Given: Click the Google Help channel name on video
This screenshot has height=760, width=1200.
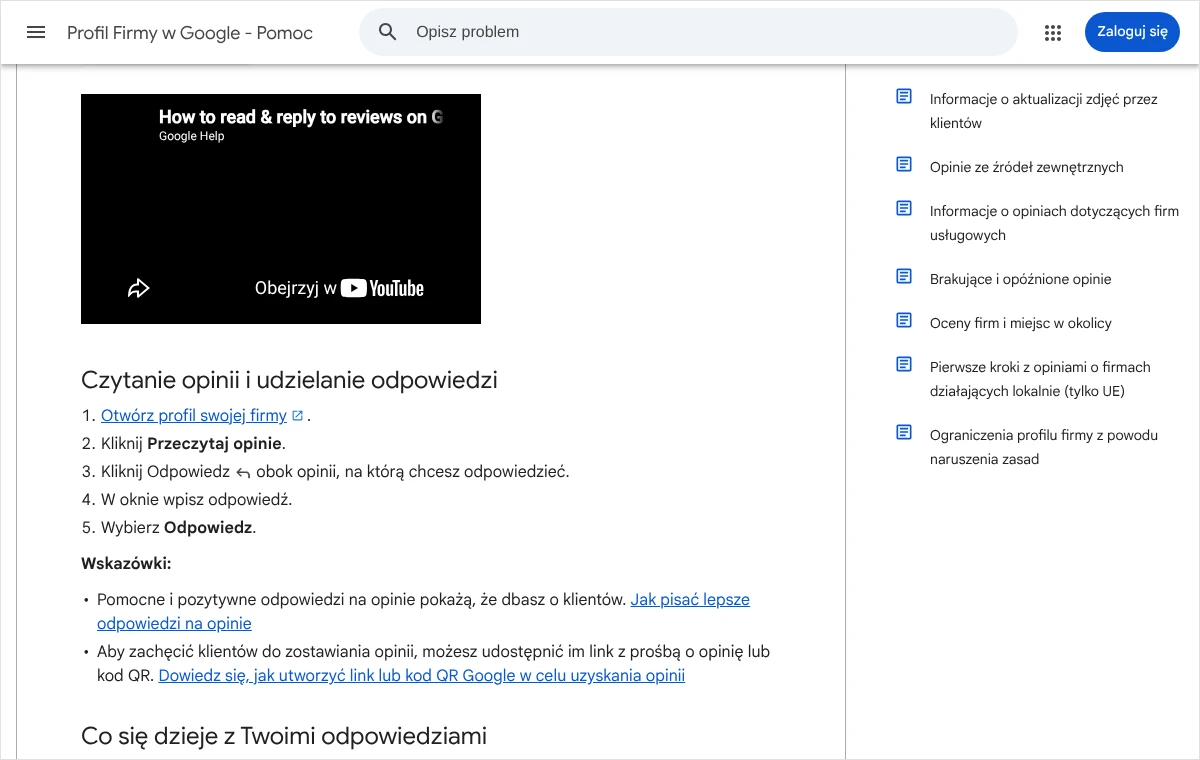Looking at the screenshot, I should [x=192, y=136].
